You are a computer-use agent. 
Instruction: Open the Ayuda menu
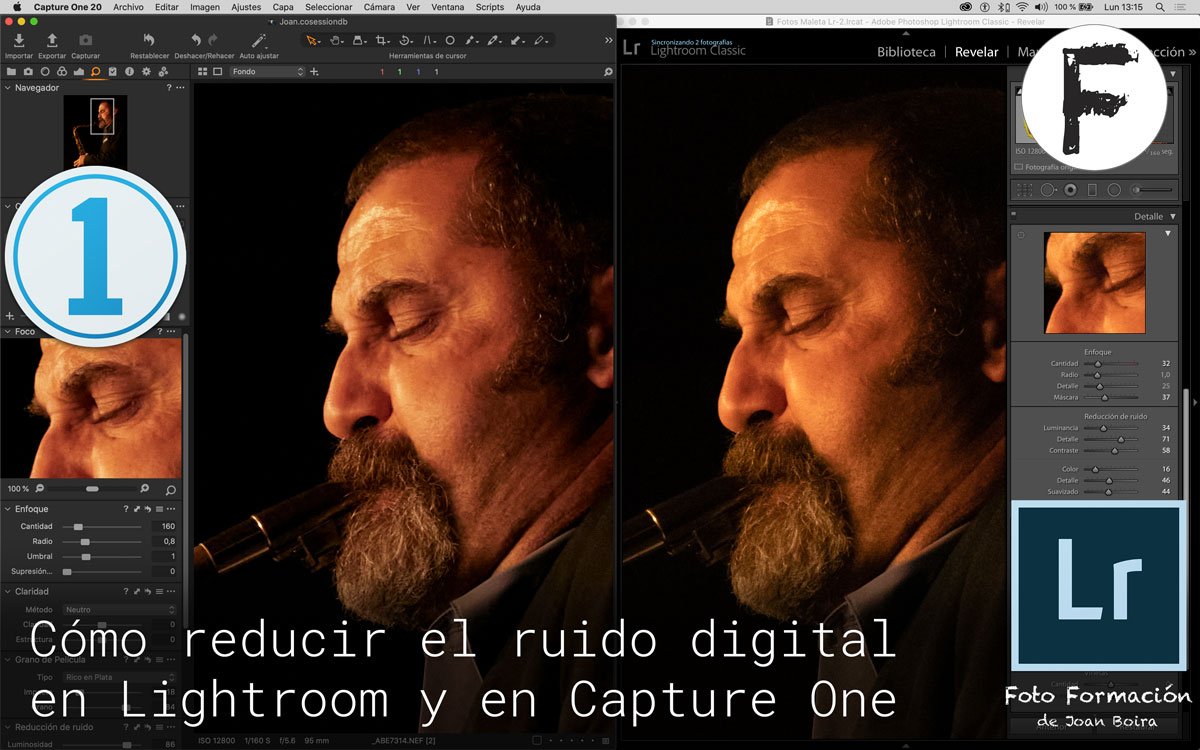(528, 7)
